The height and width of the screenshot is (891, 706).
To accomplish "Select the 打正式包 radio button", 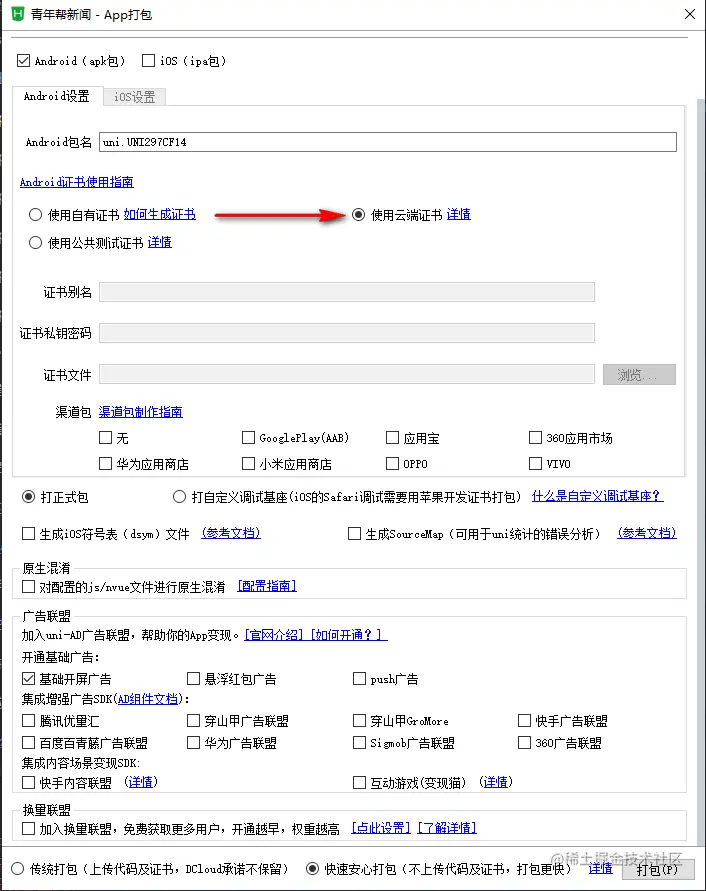I will (x=28, y=497).
